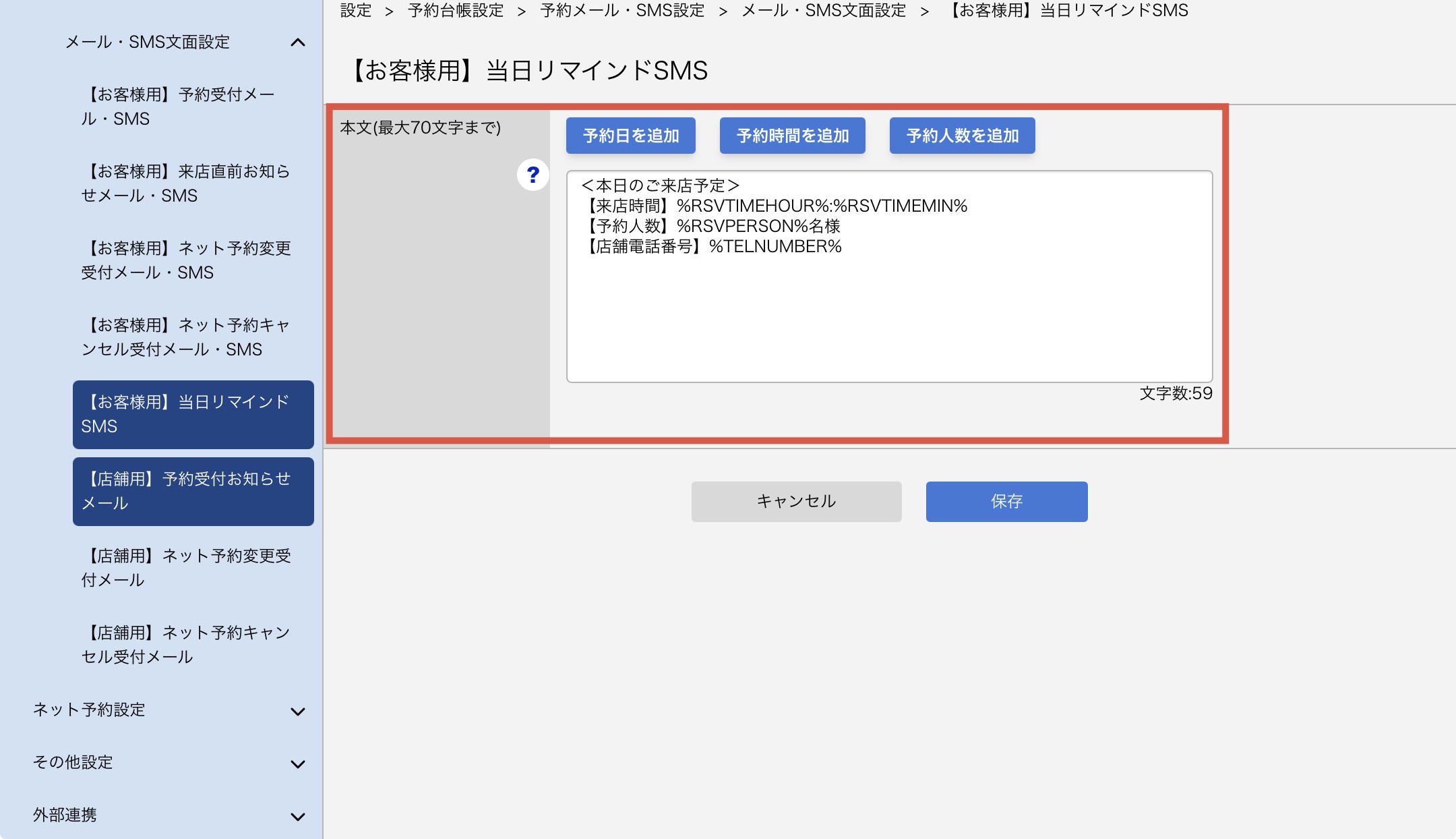Screen dimensions: 1456x839
Task: Cancel editing with the キャンセル button
Action: point(797,501)
